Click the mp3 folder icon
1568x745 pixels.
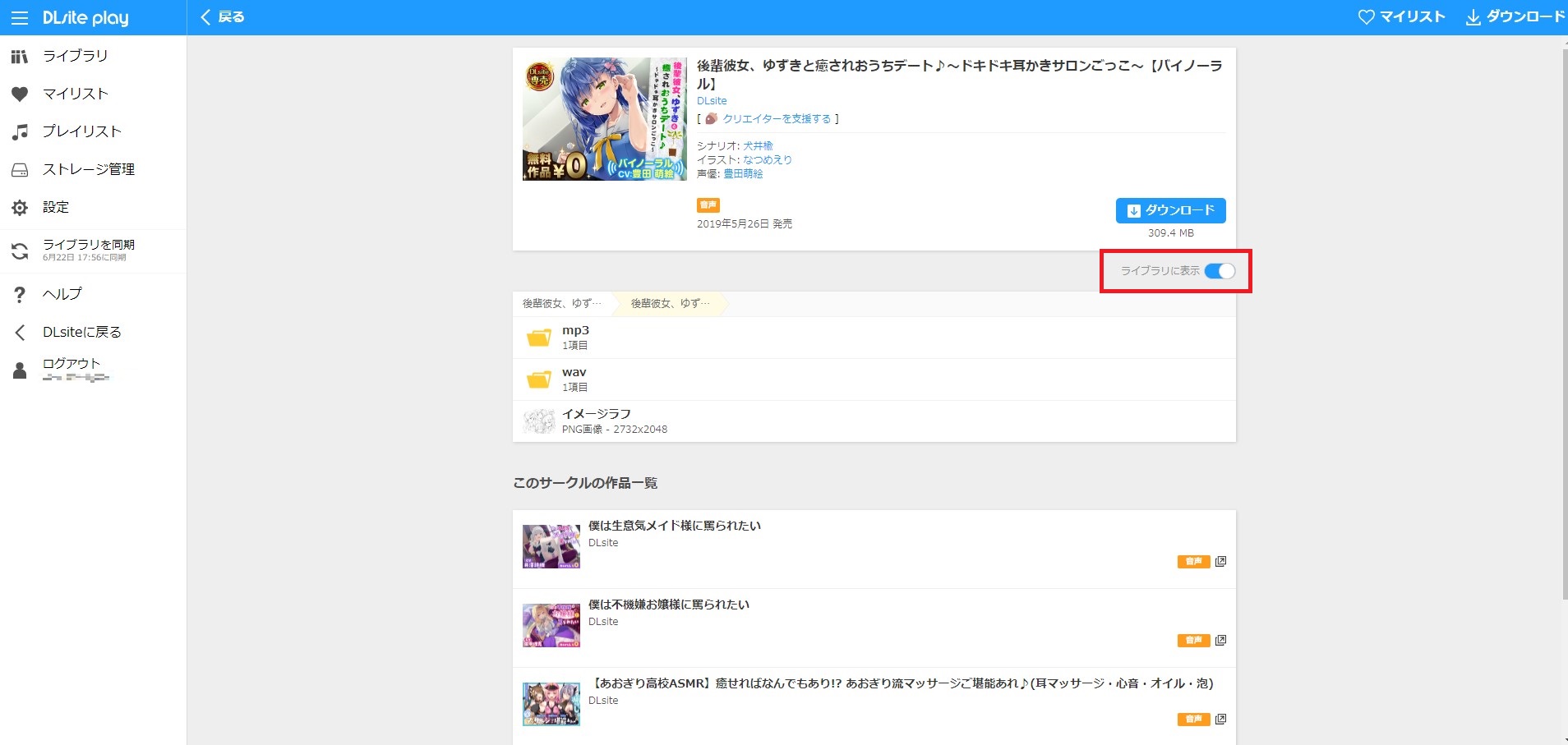[x=539, y=338]
